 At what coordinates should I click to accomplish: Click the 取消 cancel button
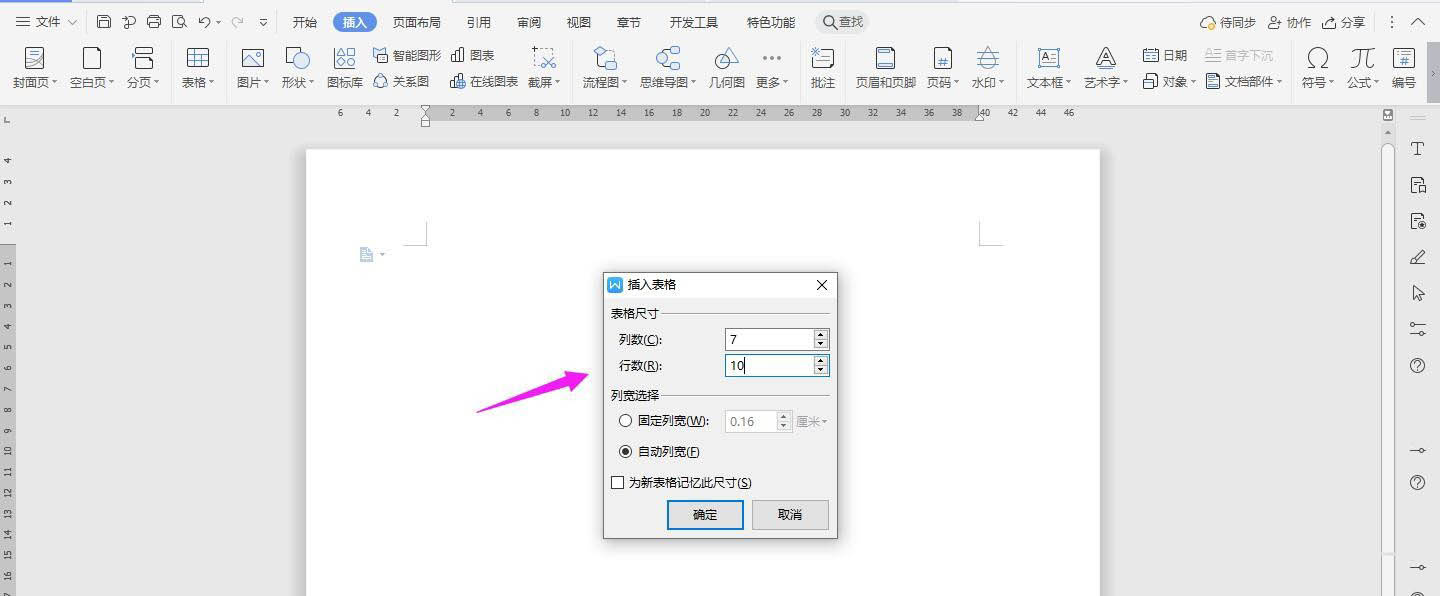click(x=790, y=514)
